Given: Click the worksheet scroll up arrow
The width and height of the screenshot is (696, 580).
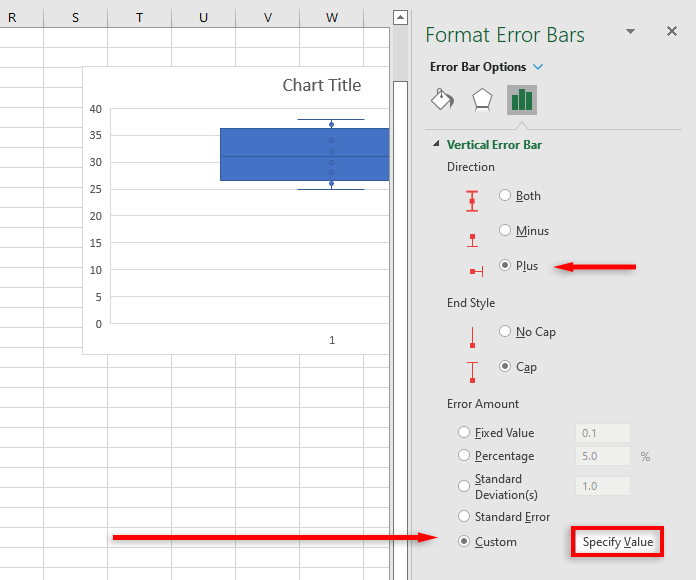Looking at the screenshot, I should pyautogui.click(x=400, y=17).
